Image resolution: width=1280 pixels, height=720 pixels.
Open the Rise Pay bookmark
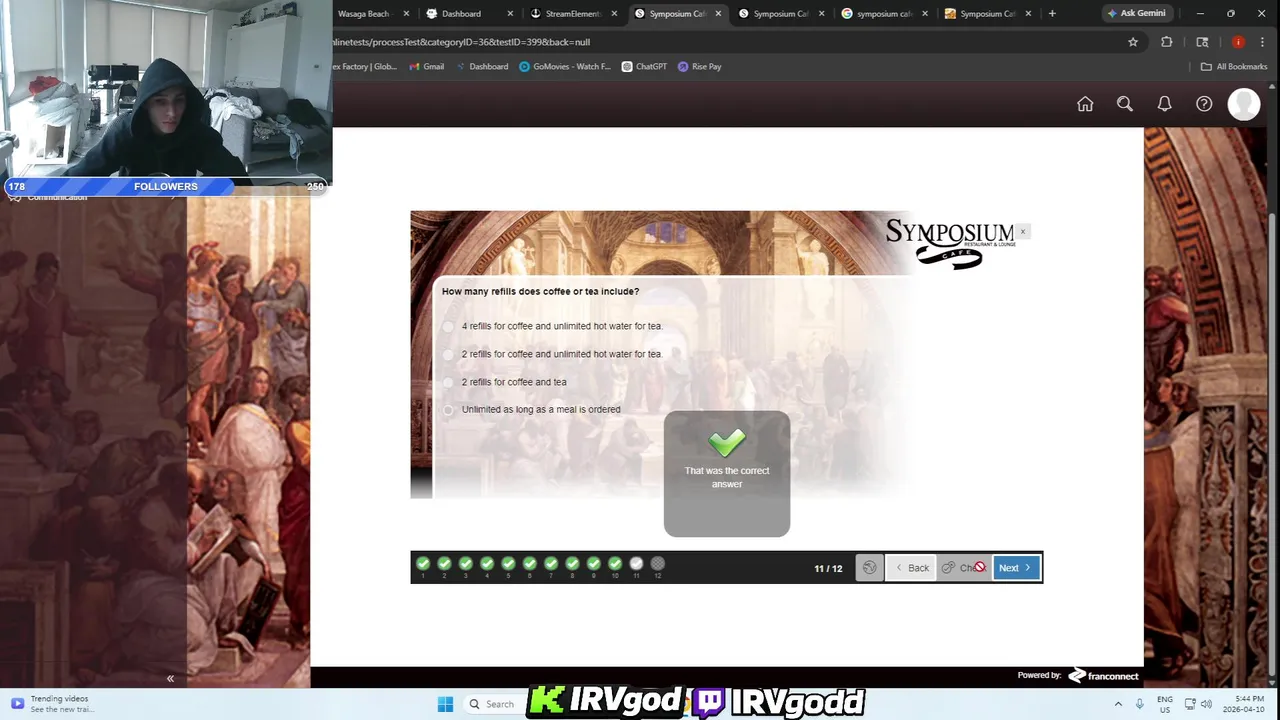point(699,67)
